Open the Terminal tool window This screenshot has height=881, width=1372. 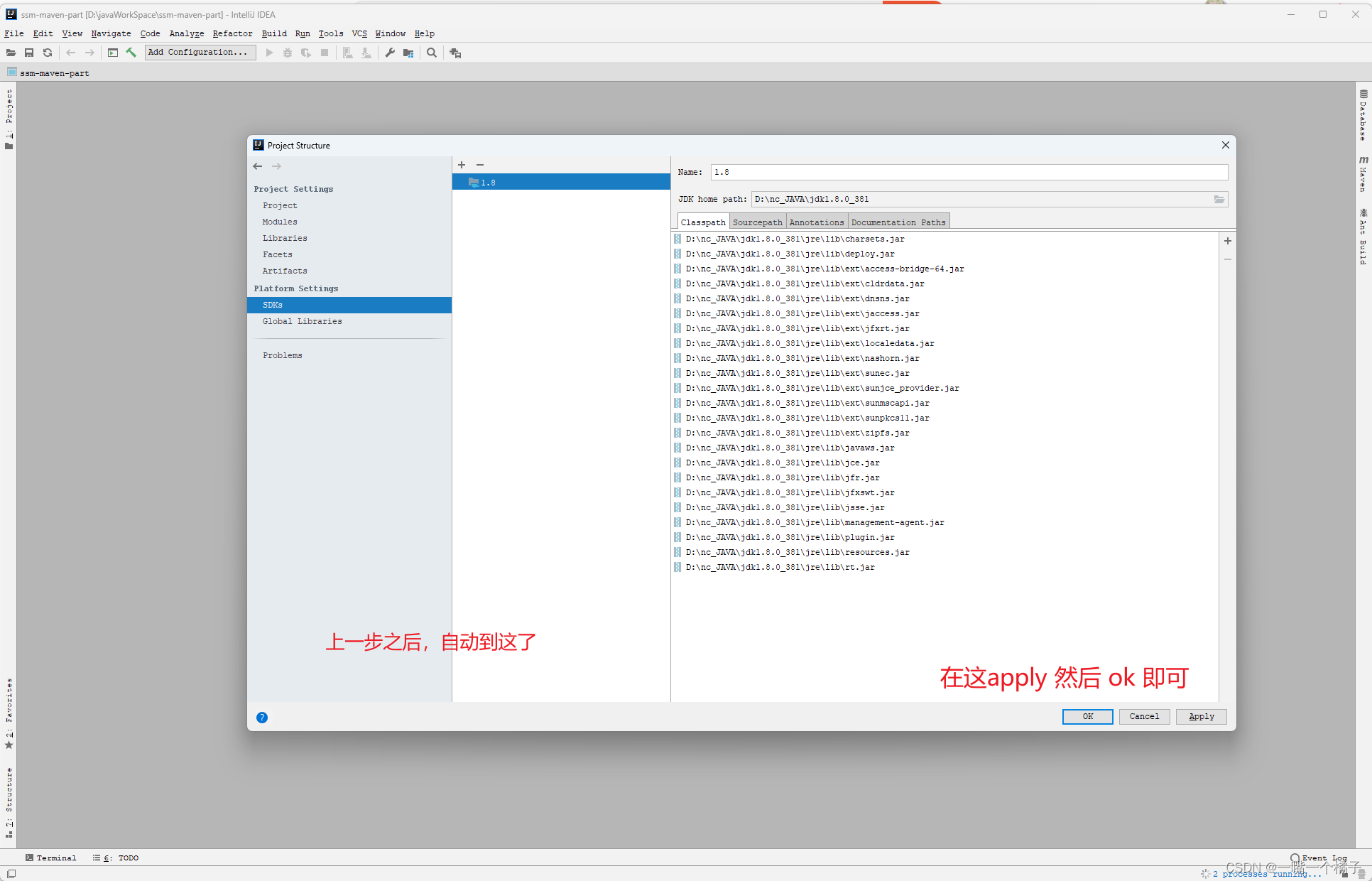click(50, 858)
